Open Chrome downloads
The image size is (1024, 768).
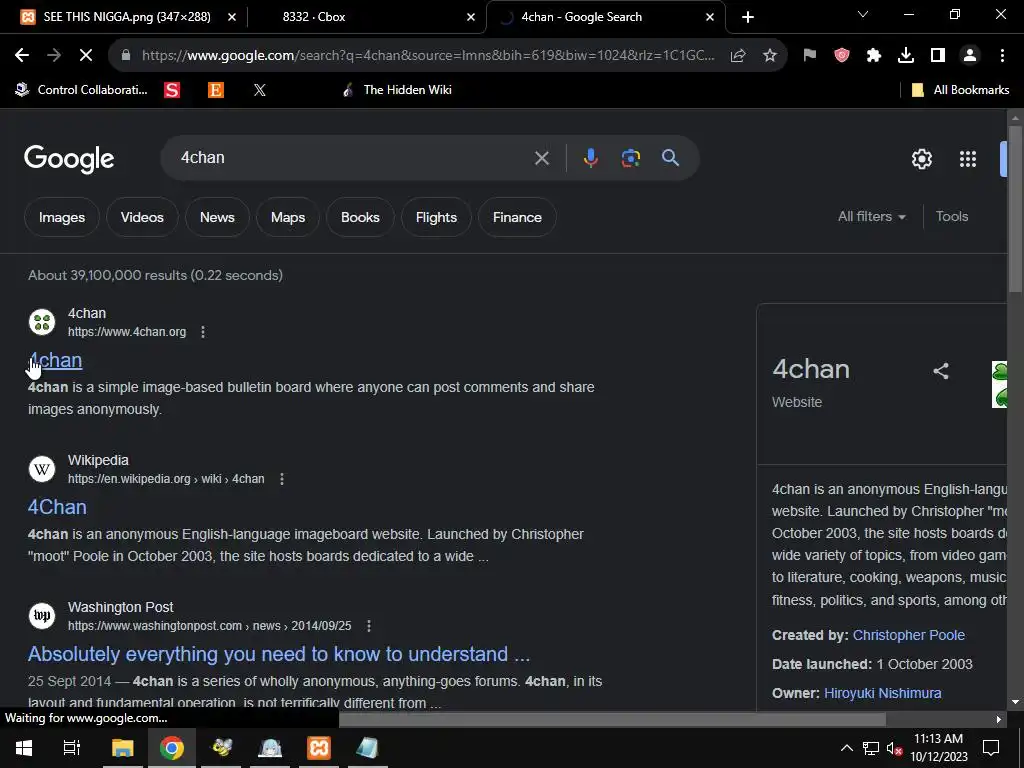pyautogui.click(x=906, y=56)
